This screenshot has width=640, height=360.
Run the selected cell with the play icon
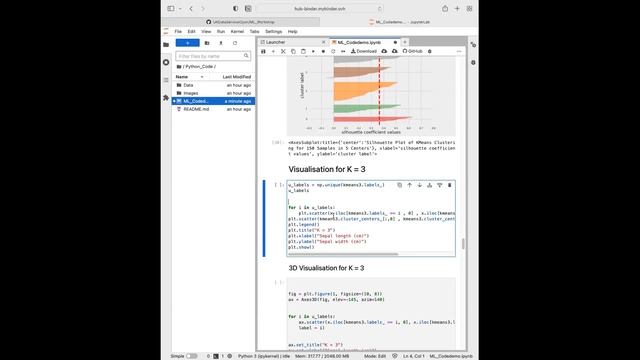click(313, 51)
